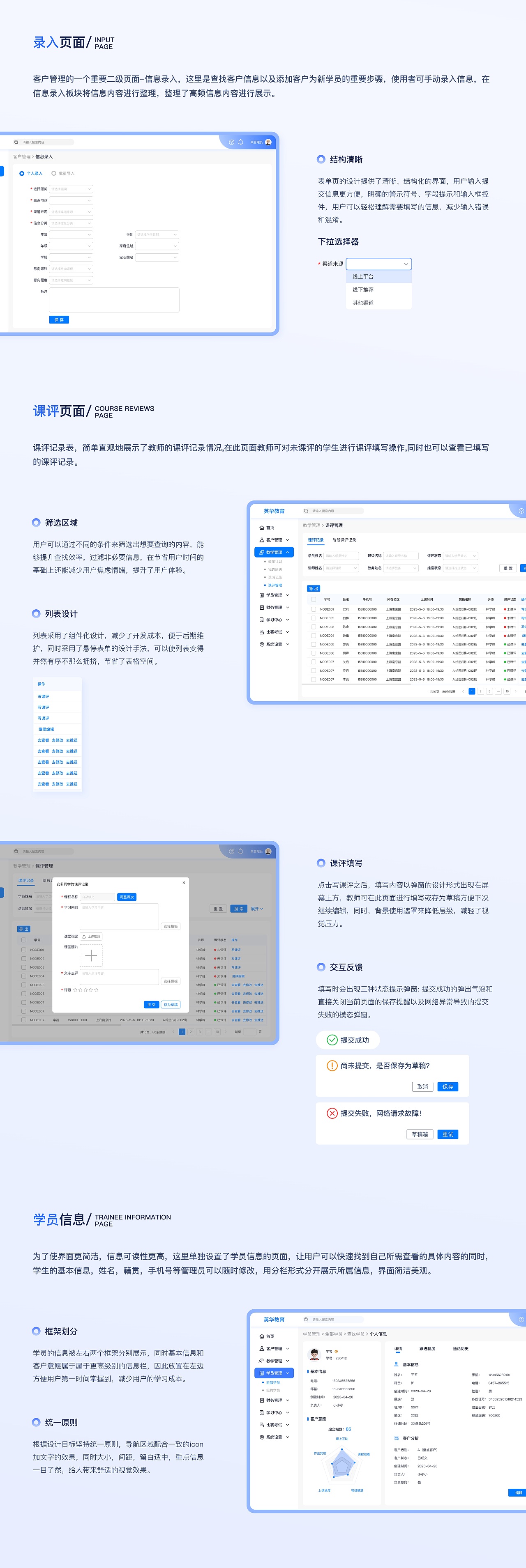Viewport: 526px width, 1568px height.
Task: Open the 性别 dropdown
Action: click(x=157, y=234)
